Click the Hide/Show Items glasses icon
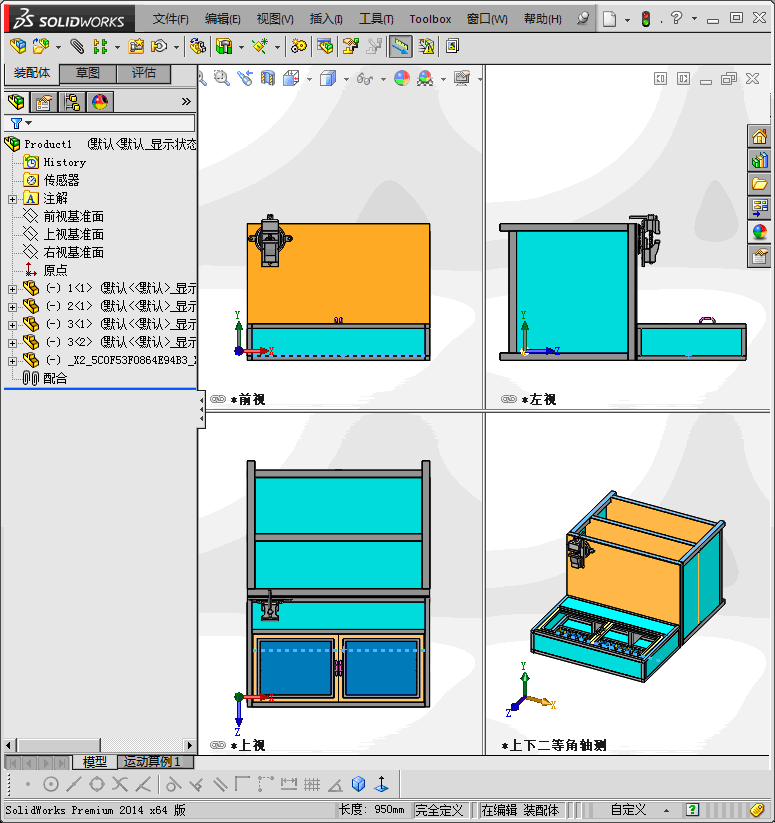Viewport: 775px width, 823px height. [365, 79]
